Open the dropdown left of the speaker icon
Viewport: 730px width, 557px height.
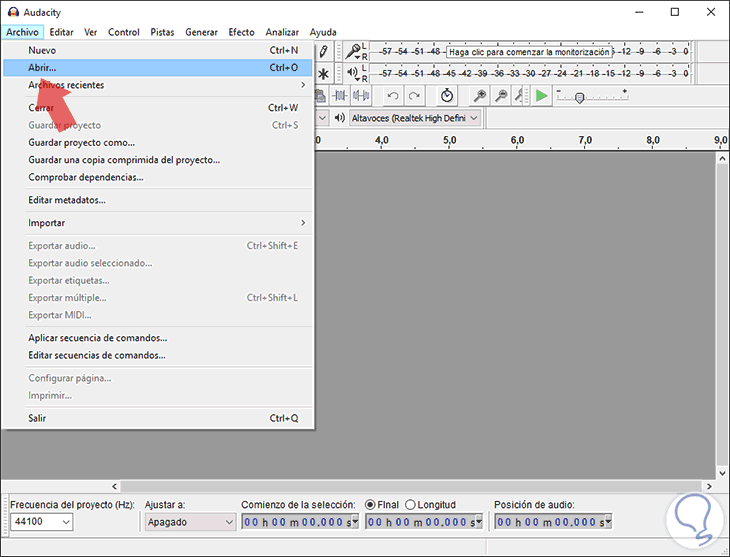click(322, 118)
